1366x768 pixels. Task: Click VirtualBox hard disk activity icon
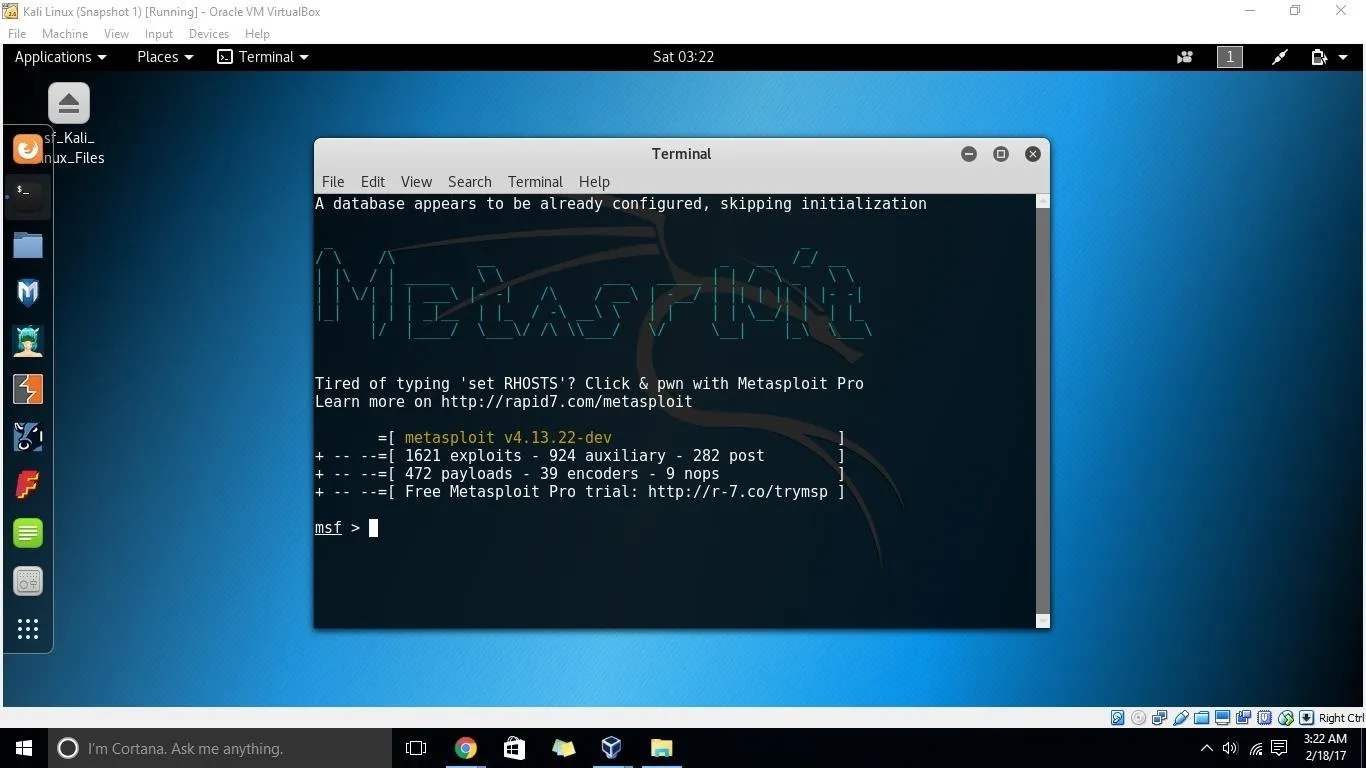coord(1118,718)
